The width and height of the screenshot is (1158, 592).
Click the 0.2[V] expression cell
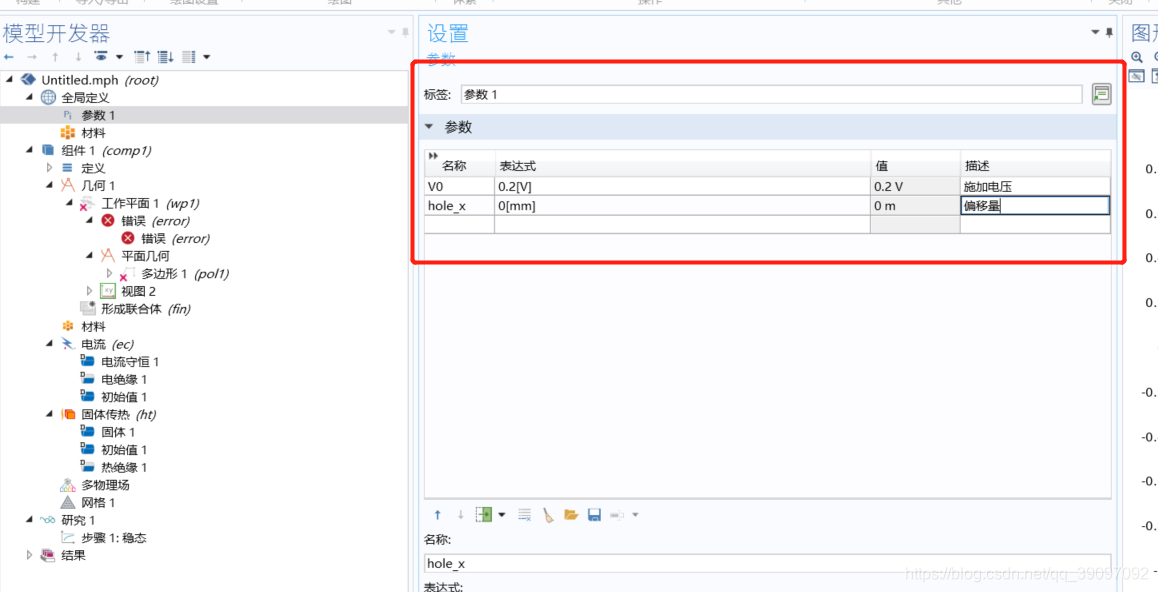(x=682, y=187)
